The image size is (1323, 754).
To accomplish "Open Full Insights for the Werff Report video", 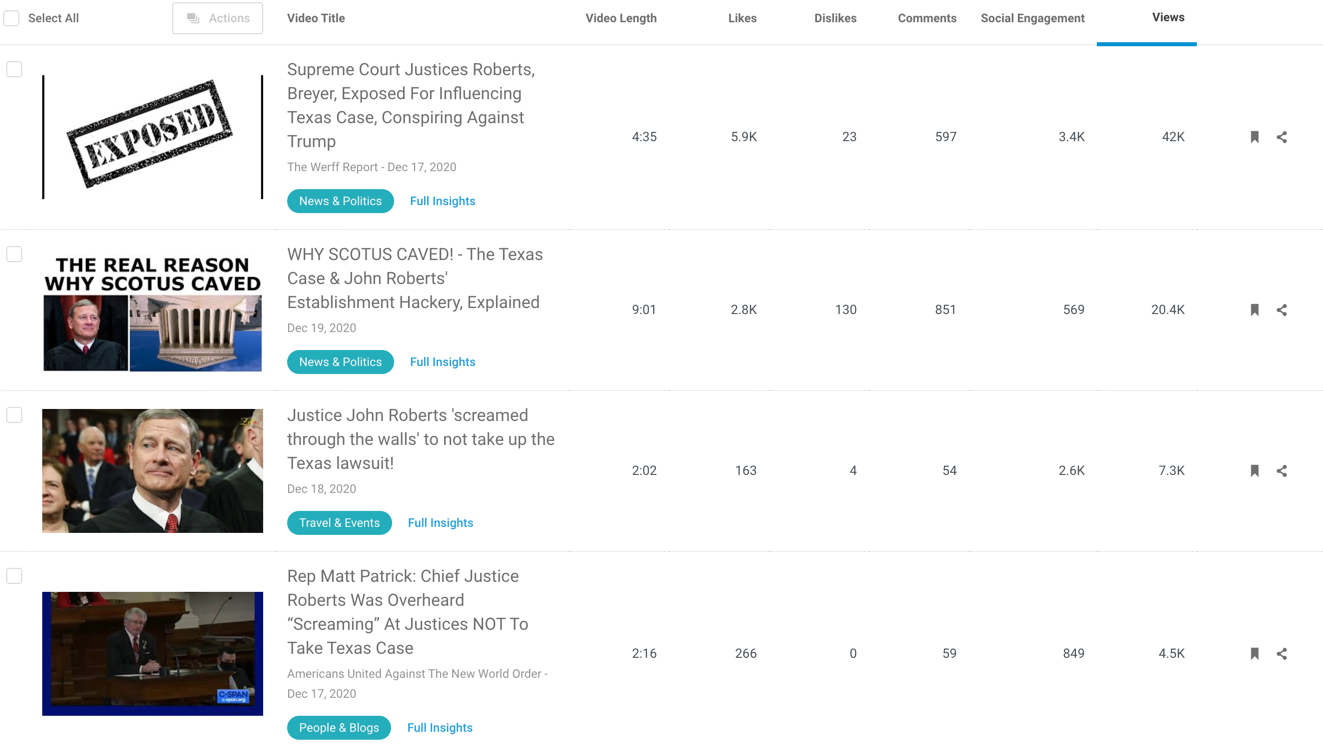I will (442, 201).
